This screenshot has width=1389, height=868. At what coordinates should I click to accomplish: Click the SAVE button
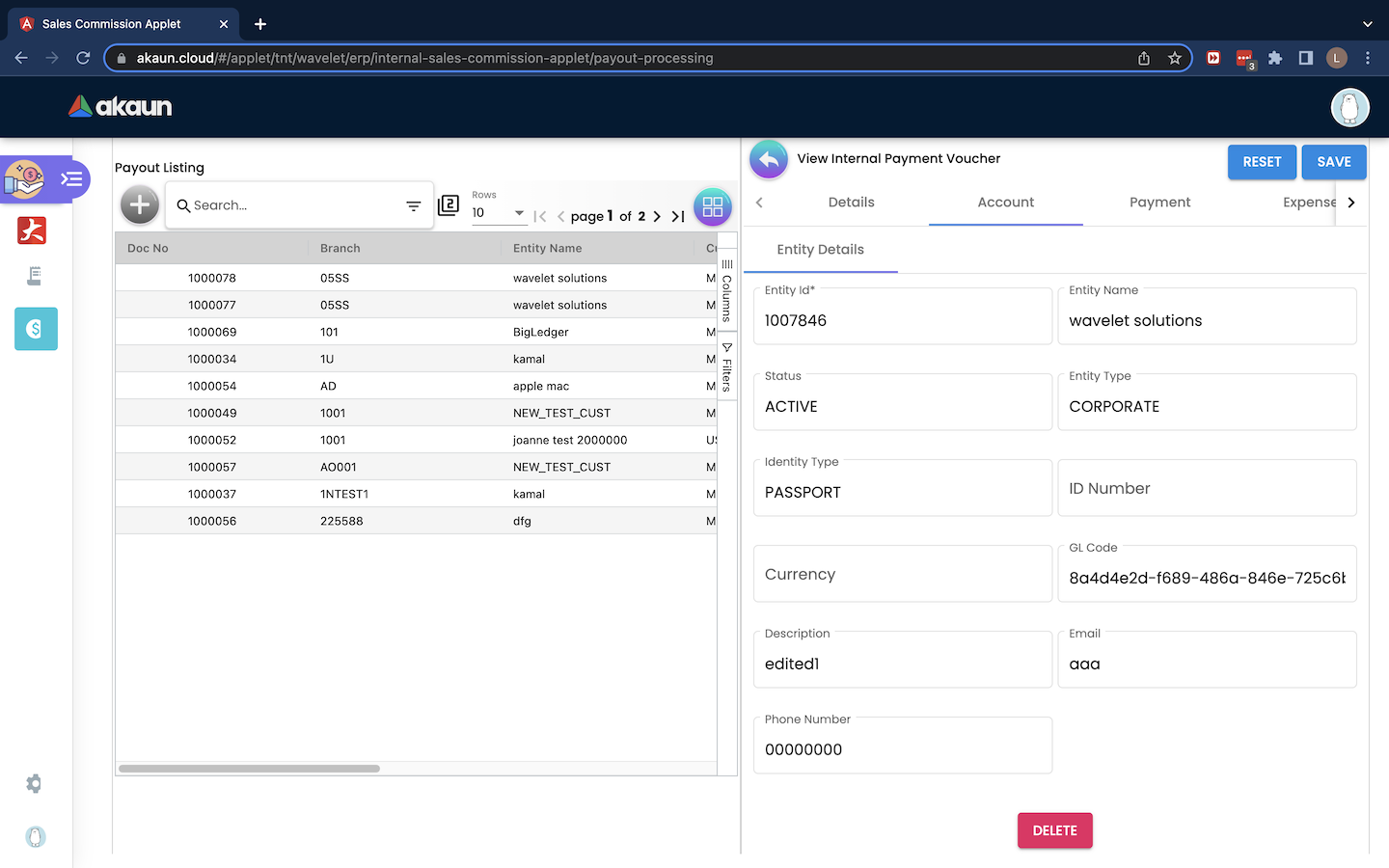coord(1333,162)
